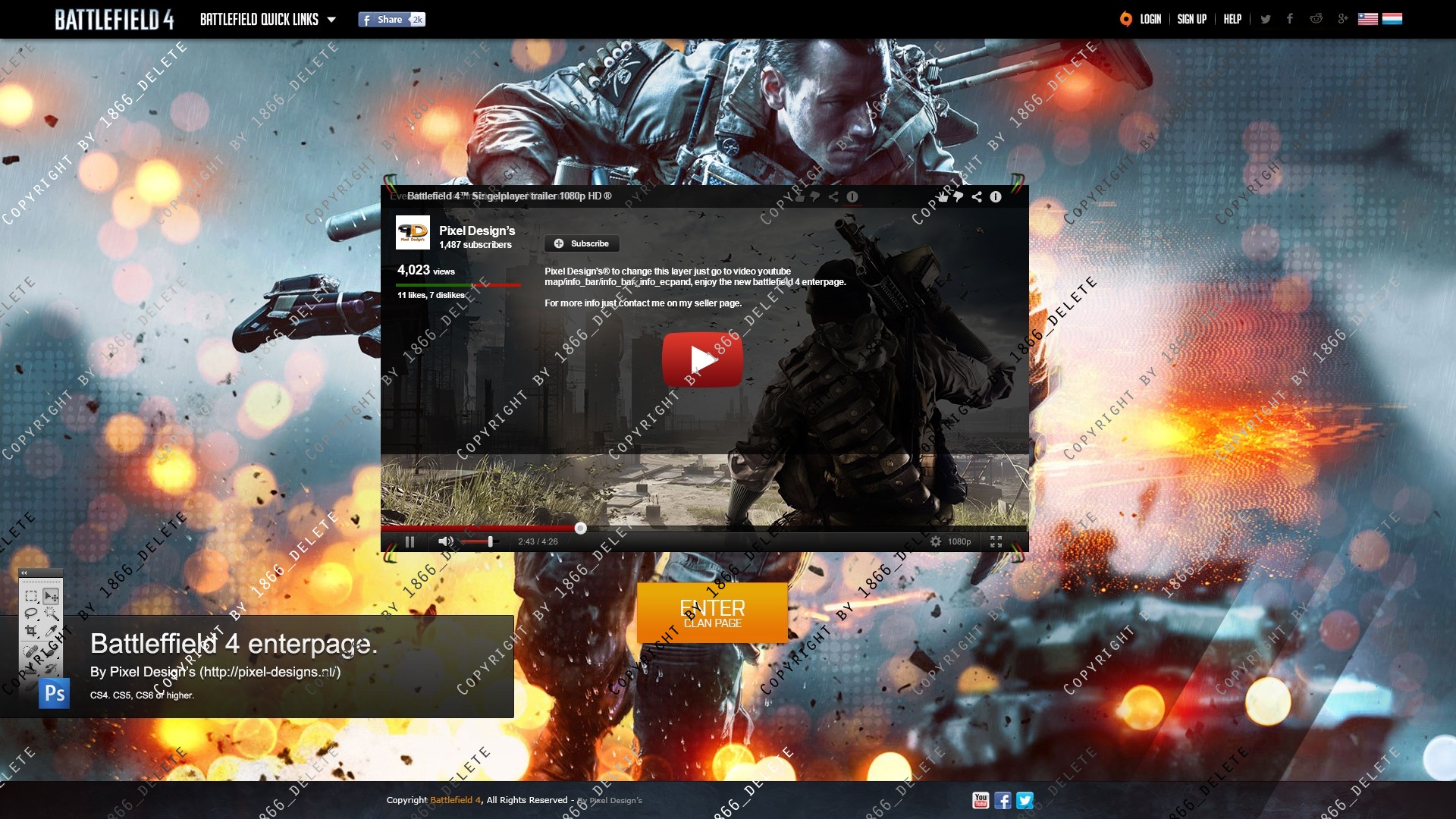Click the Google Plus icon in top bar

[1342, 19]
